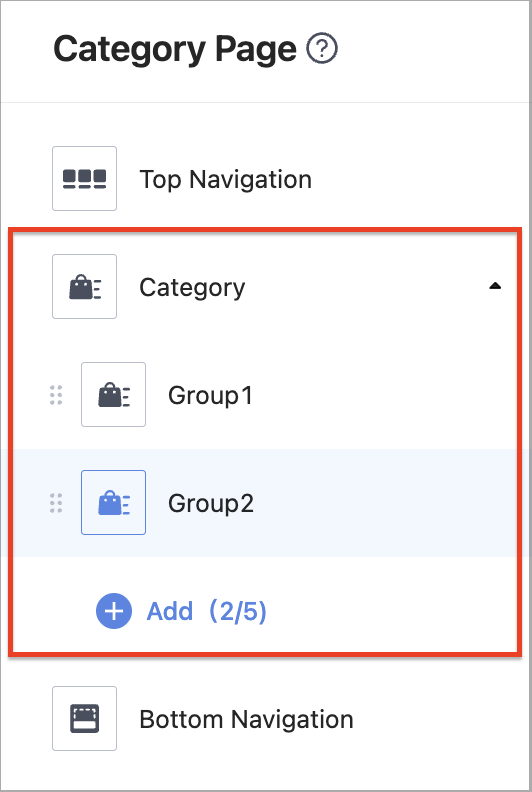The image size is (532, 792).
Task: Select the Category section label
Action: coord(192,288)
